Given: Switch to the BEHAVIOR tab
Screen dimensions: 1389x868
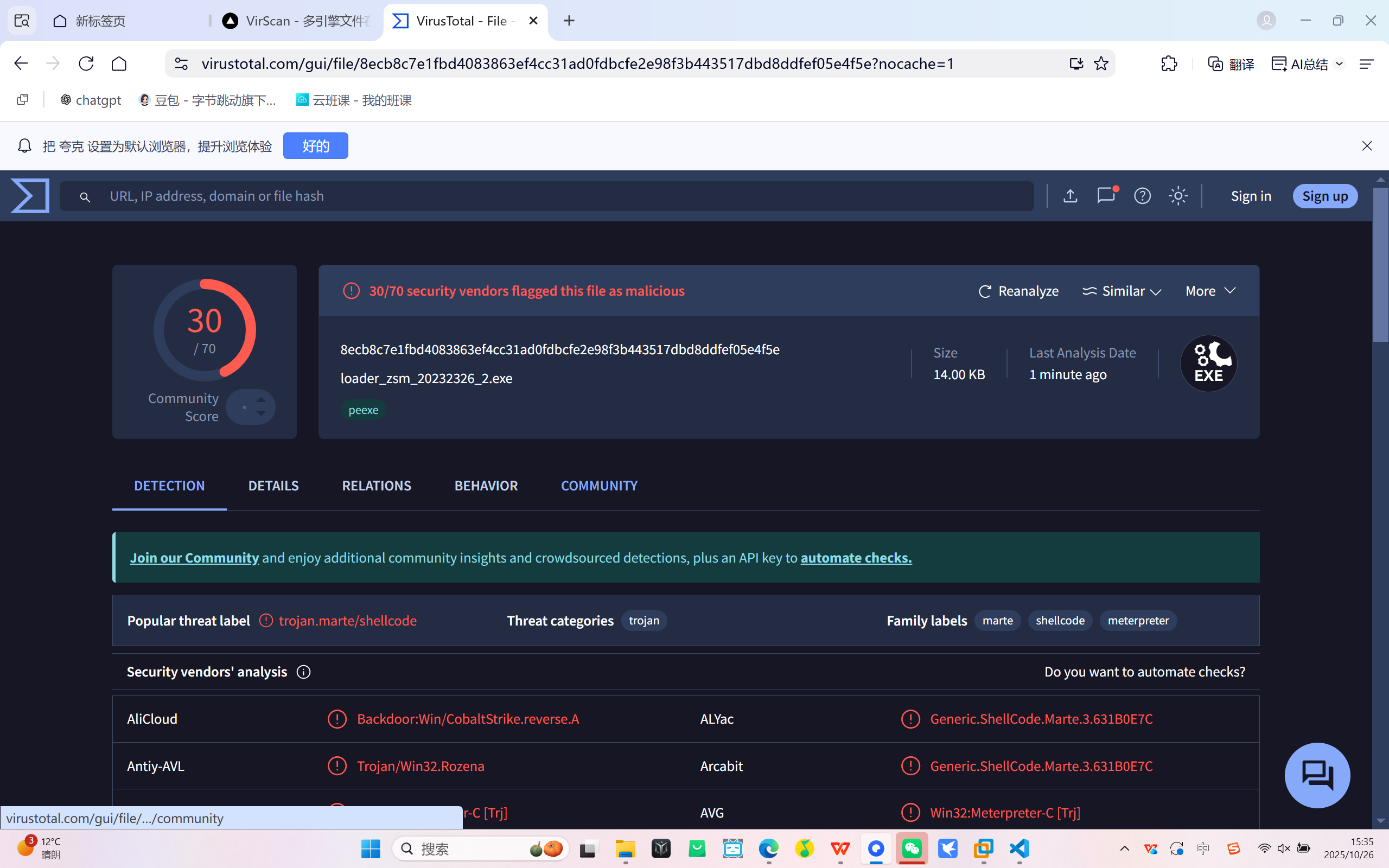Looking at the screenshot, I should click(486, 486).
